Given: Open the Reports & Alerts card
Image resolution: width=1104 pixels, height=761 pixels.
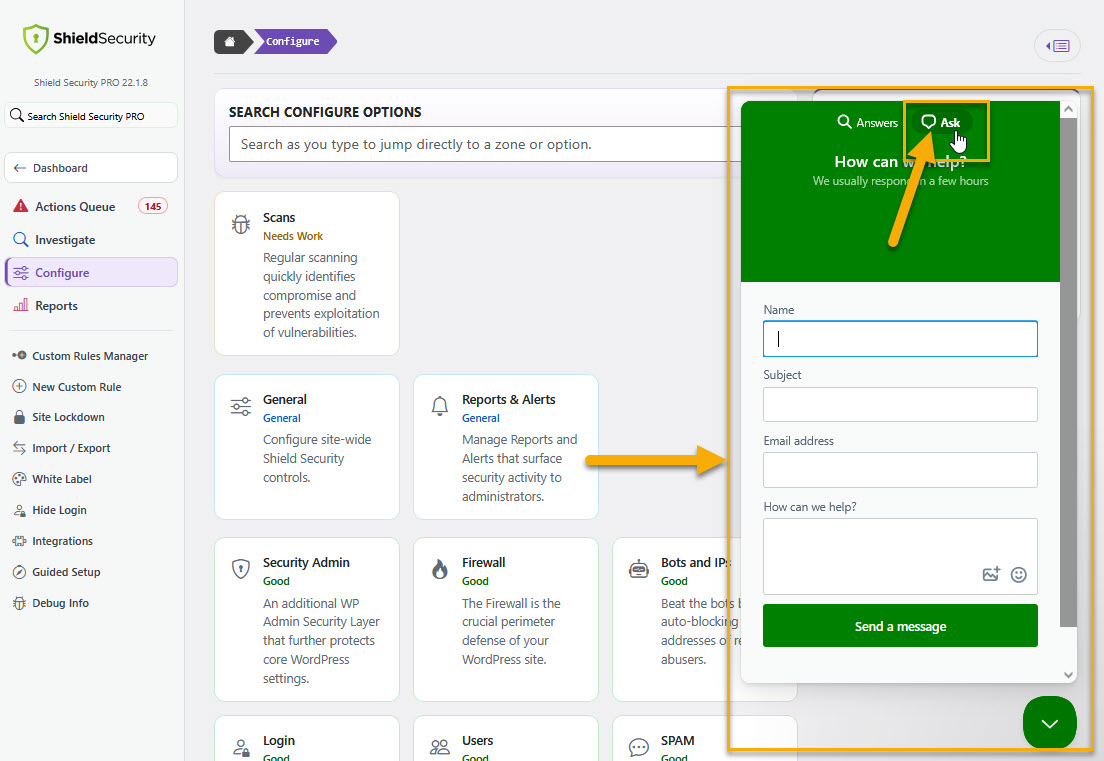Looking at the screenshot, I should click(x=506, y=447).
